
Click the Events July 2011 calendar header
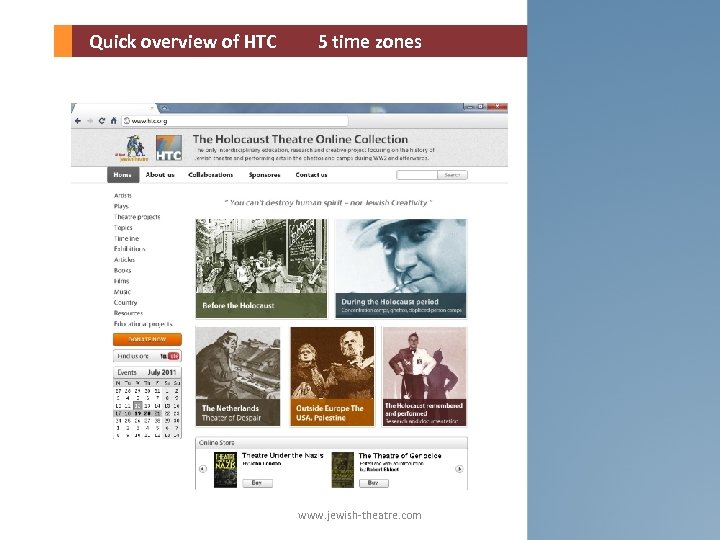coord(147,372)
